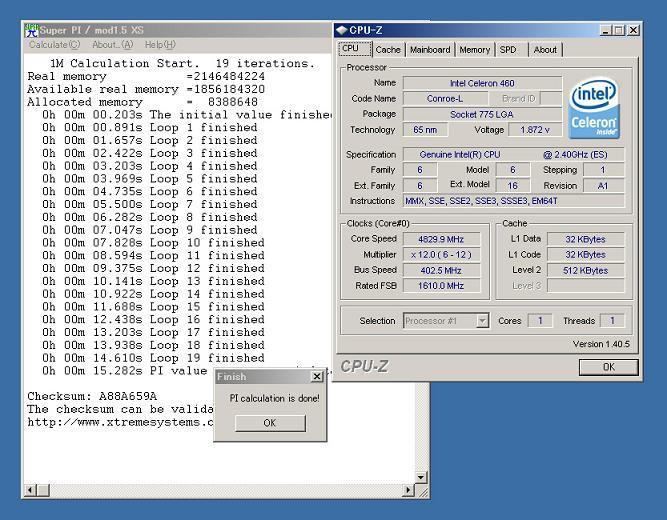
Task: Click the CPU-Z OK button
Action: click(608, 367)
